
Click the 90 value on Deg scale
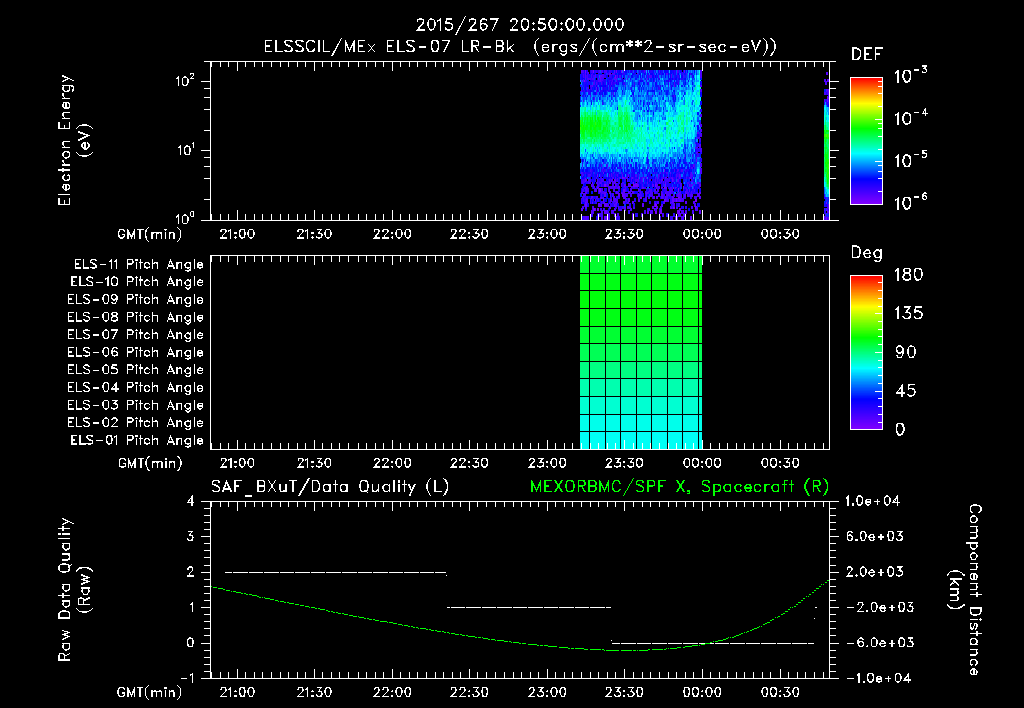click(906, 353)
